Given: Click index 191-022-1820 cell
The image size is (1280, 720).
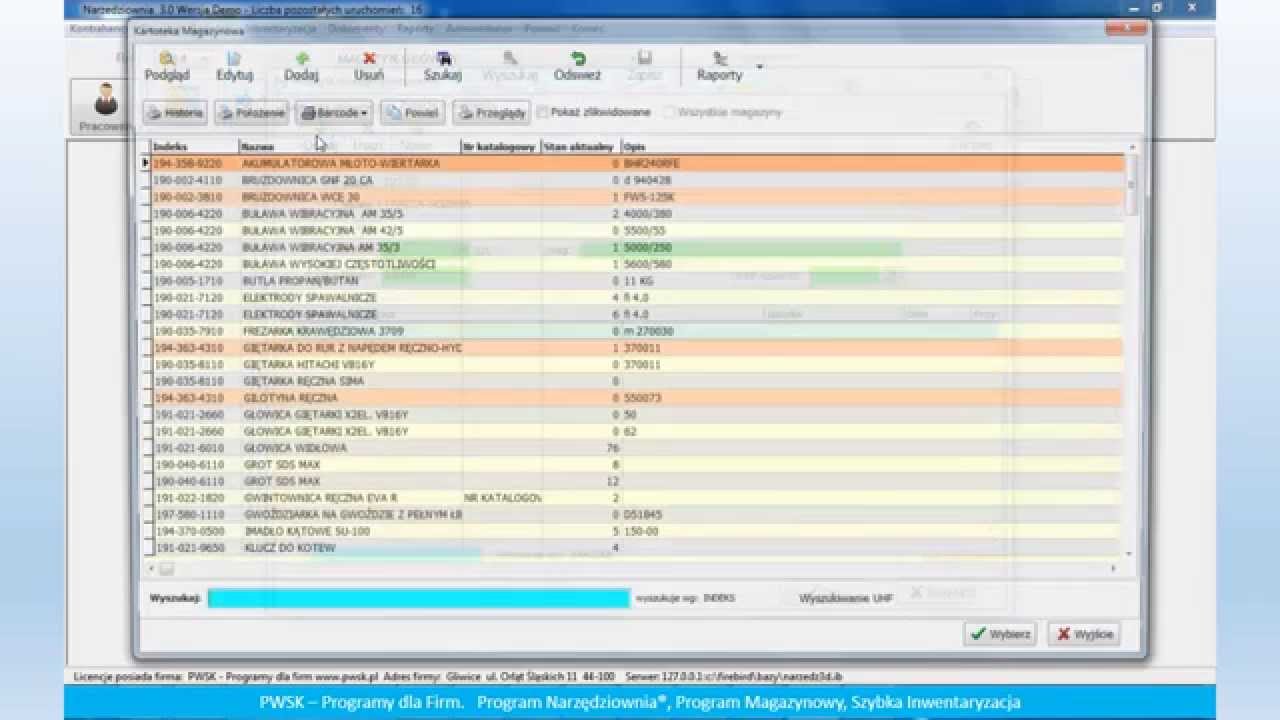Looking at the screenshot, I should 195,498.
